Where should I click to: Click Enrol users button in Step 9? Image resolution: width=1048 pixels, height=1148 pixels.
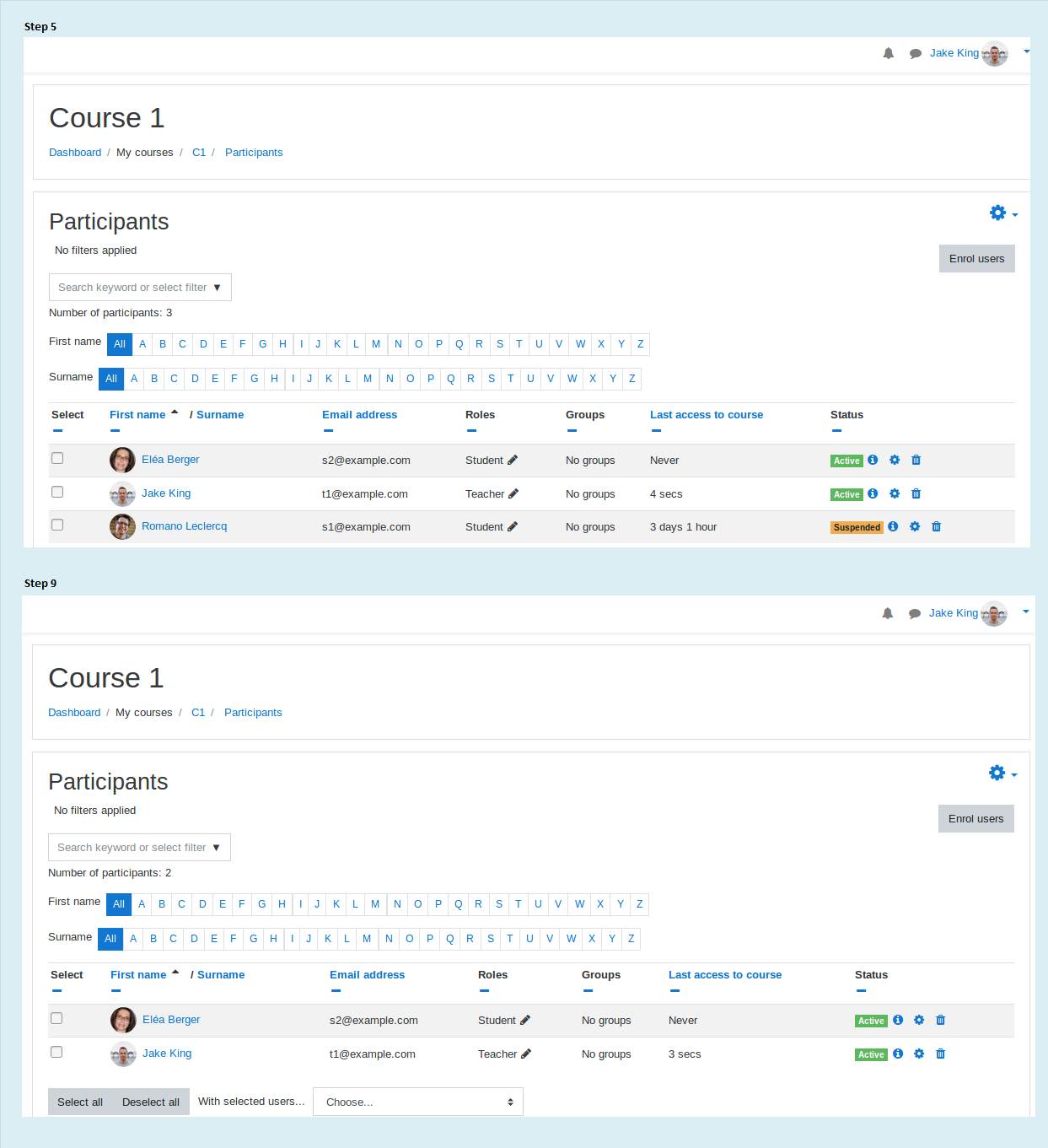(x=976, y=819)
